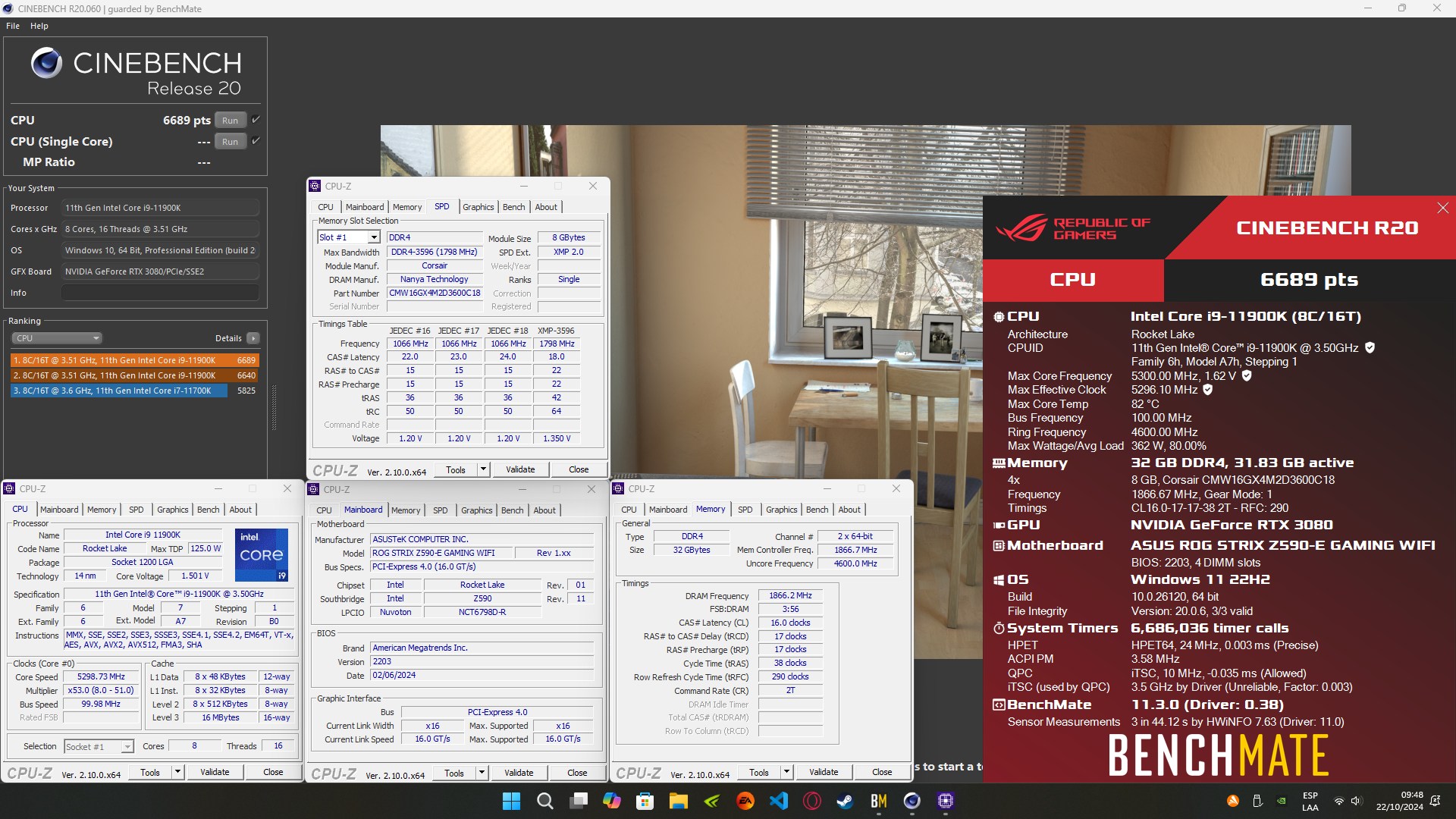Open the Cinebench Help menu

[x=39, y=26]
